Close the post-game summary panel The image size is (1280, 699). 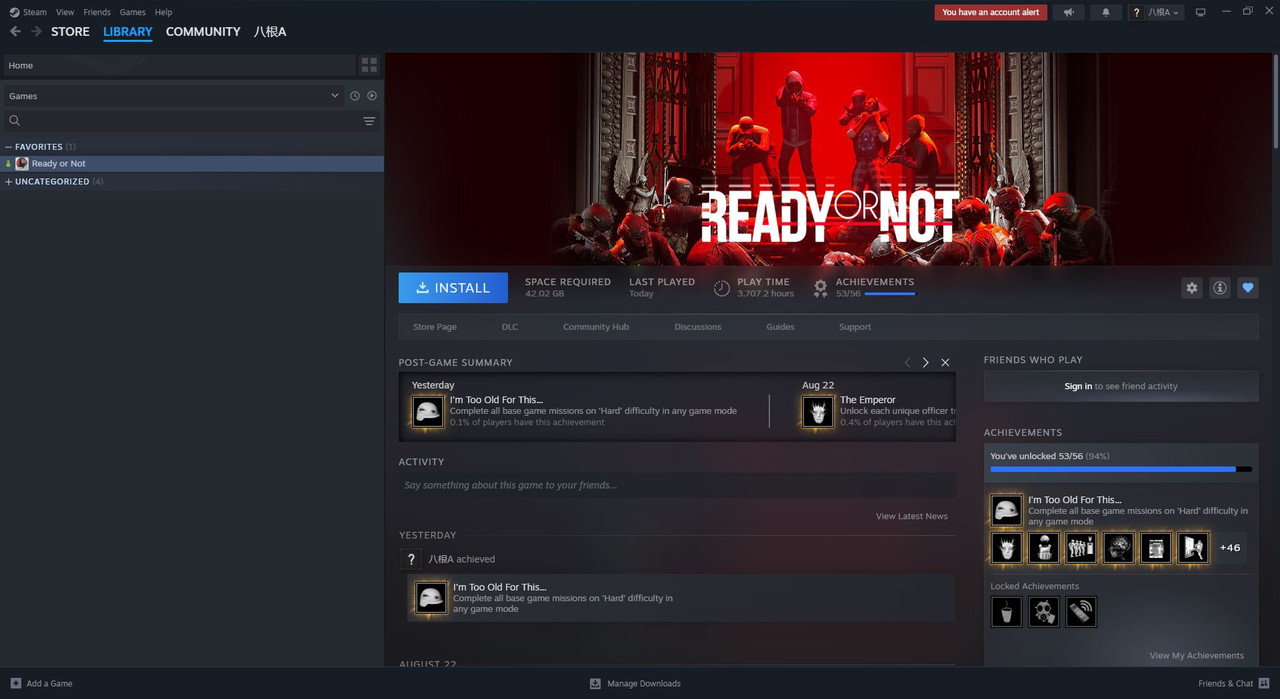coord(945,362)
